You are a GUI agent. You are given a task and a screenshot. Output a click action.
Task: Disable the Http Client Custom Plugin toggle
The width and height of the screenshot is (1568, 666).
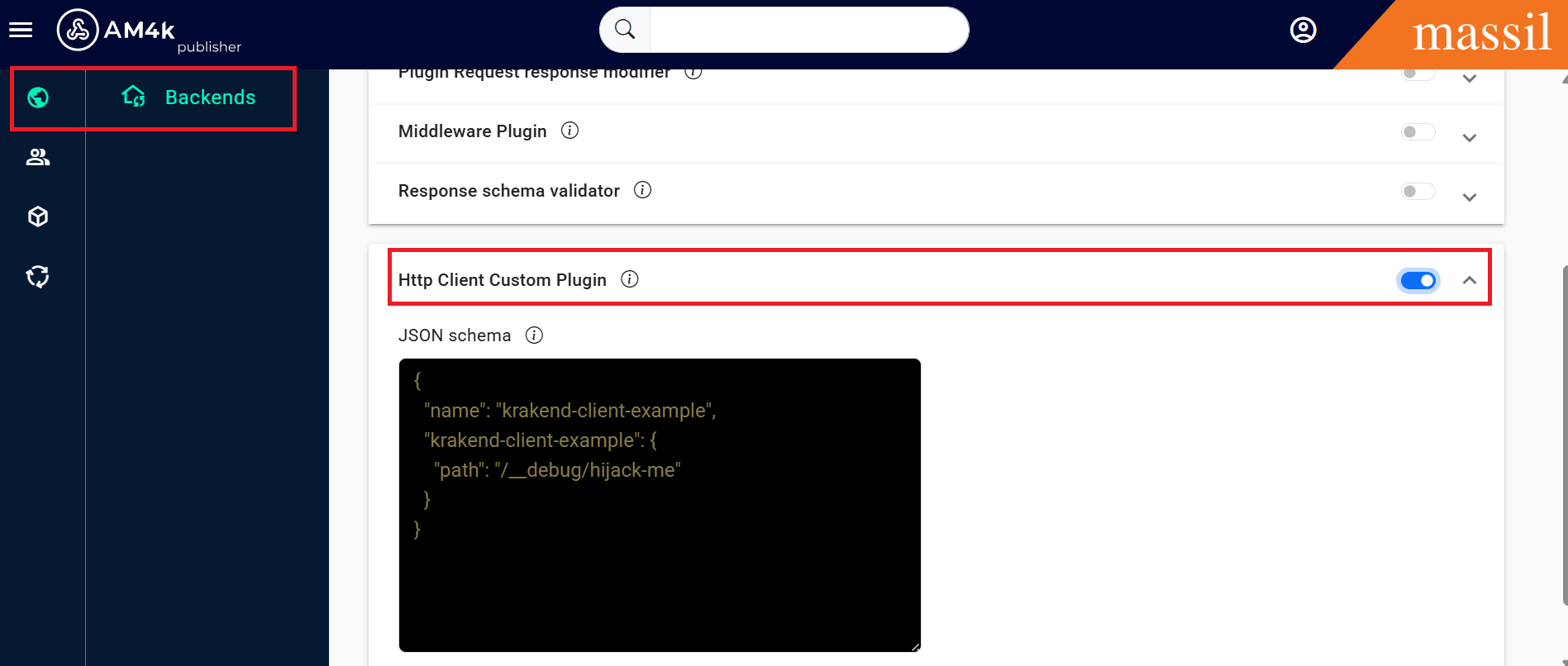pyautogui.click(x=1418, y=281)
